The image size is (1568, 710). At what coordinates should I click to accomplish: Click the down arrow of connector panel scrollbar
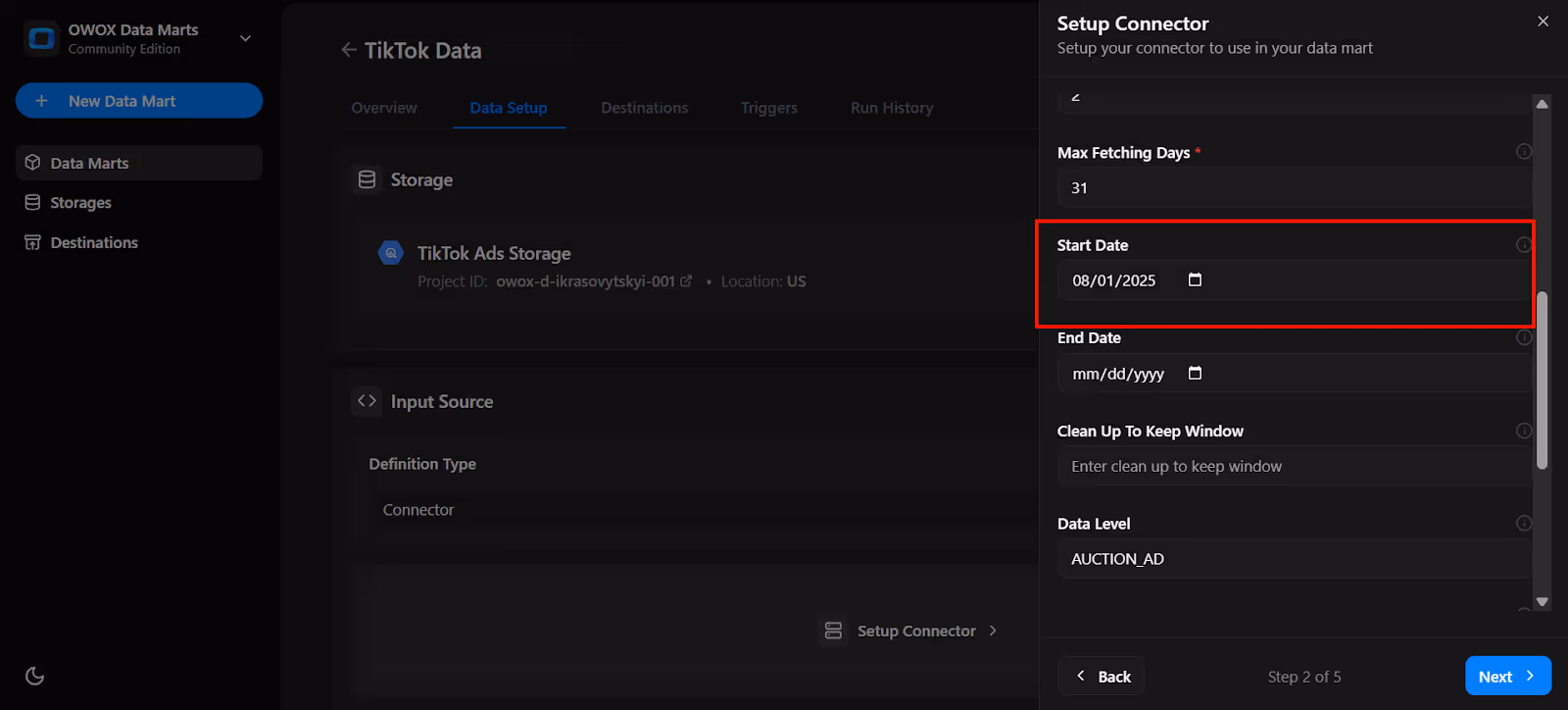click(x=1542, y=602)
